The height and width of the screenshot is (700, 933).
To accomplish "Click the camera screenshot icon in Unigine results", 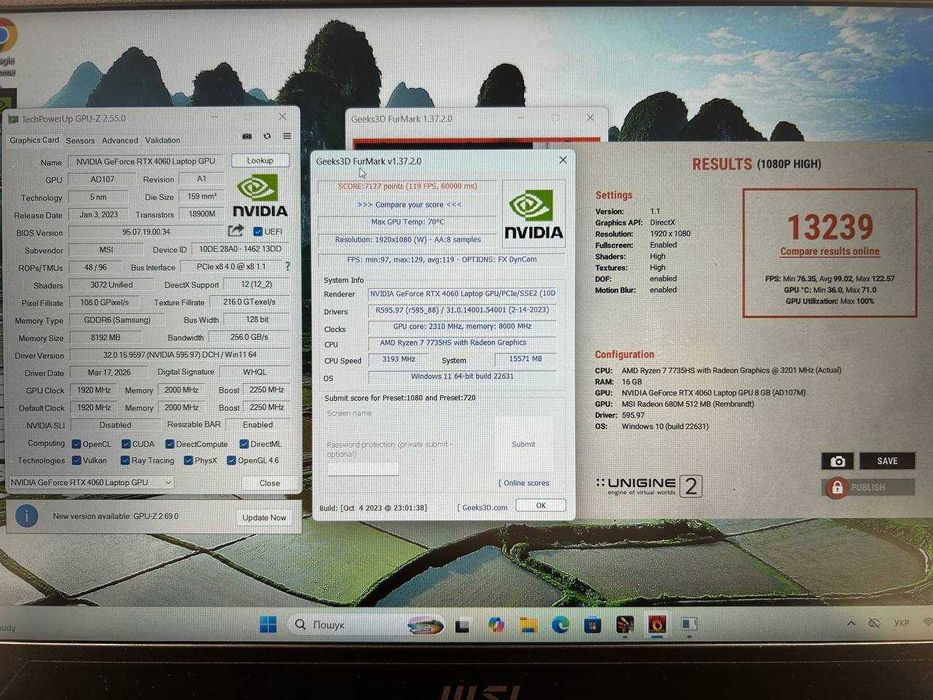I will pyautogui.click(x=838, y=461).
